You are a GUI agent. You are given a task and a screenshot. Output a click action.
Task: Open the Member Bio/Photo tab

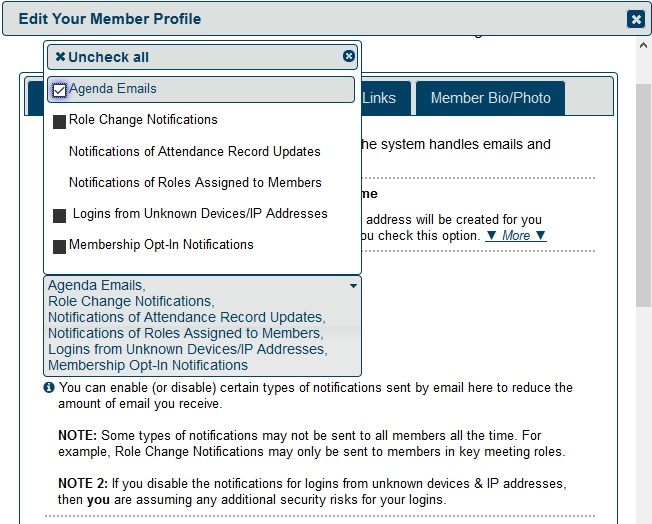point(490,98)
